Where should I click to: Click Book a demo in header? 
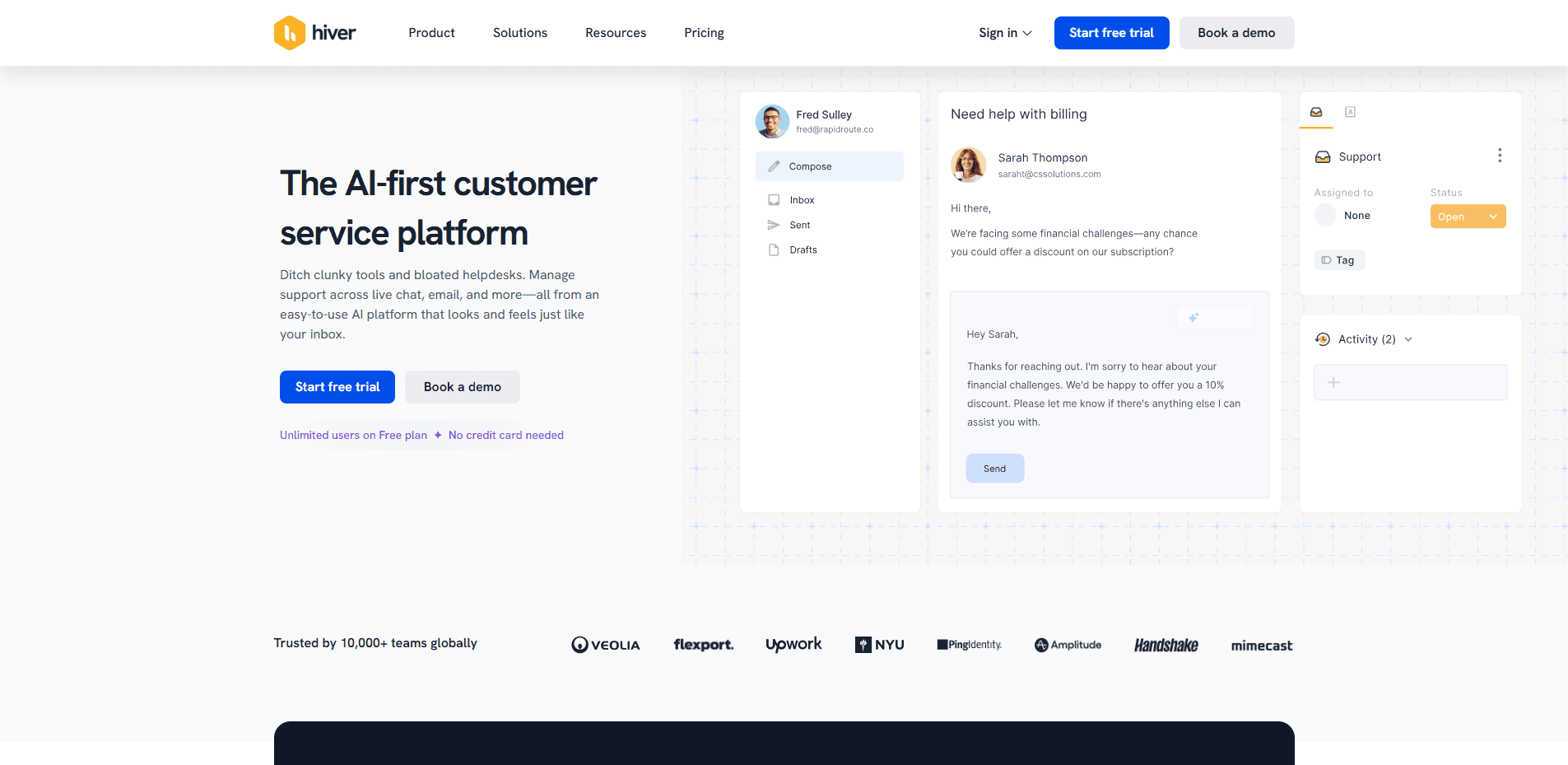click(x=1236, y=33)
